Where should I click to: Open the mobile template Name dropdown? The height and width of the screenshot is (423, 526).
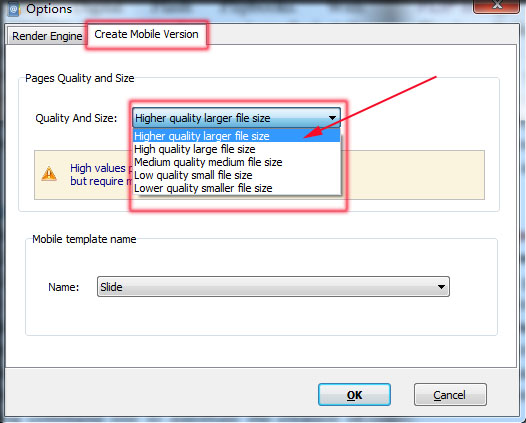click(x=273, y=286)
